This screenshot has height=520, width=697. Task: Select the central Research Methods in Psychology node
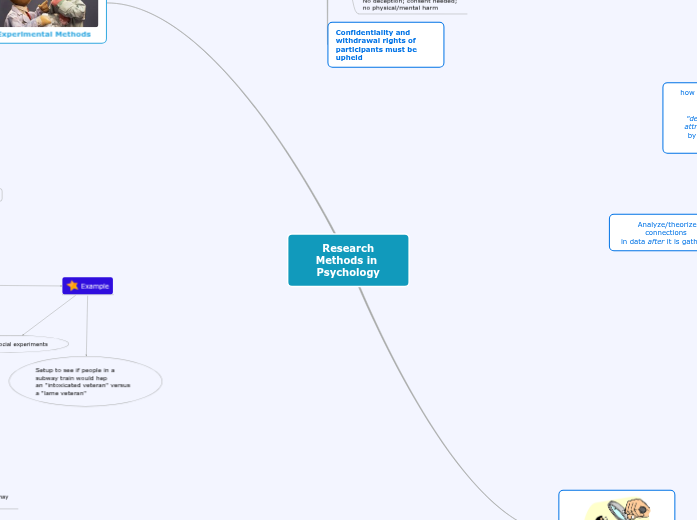click(x=348, y=260)
